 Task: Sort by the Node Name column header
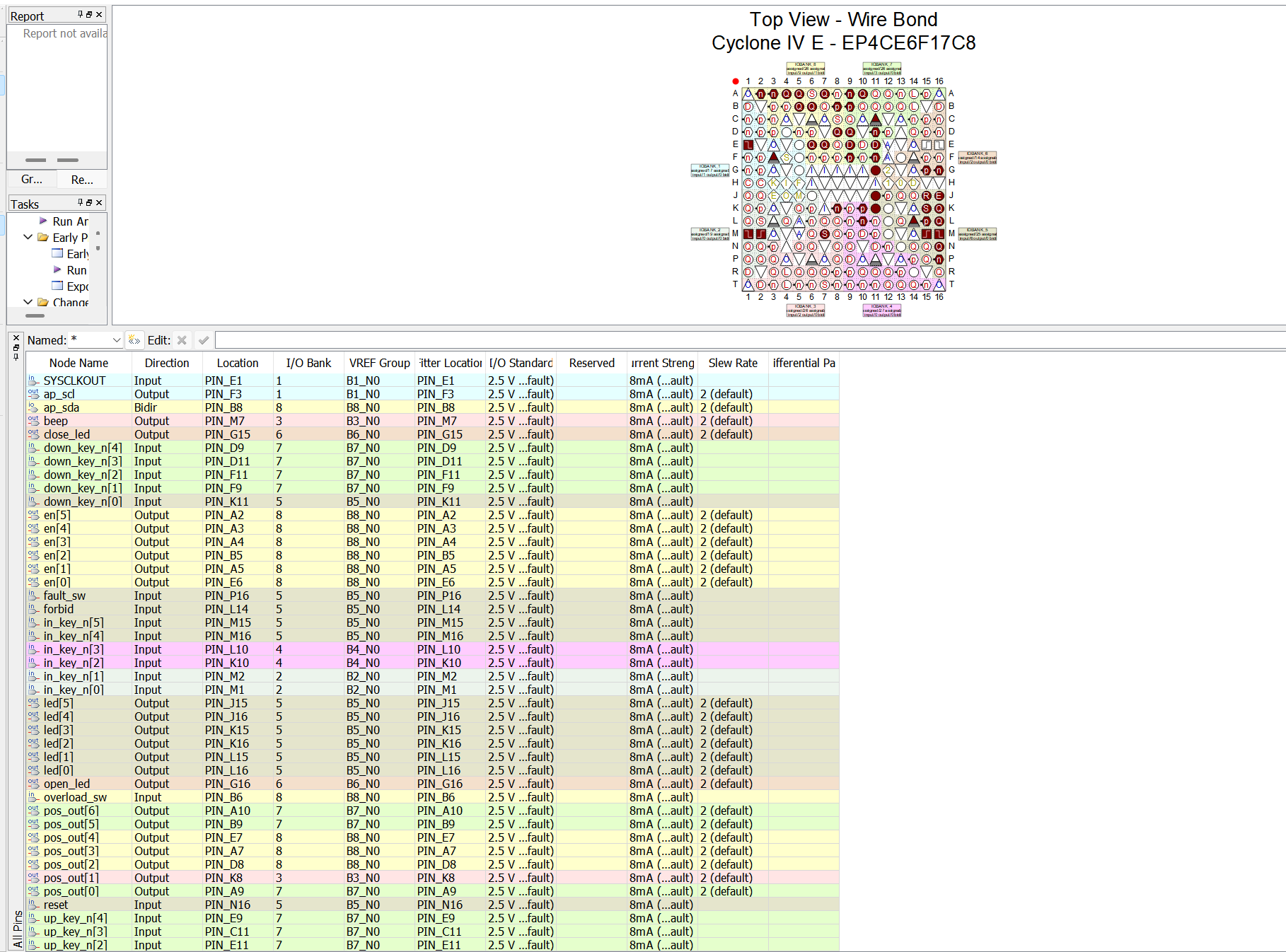79,363
